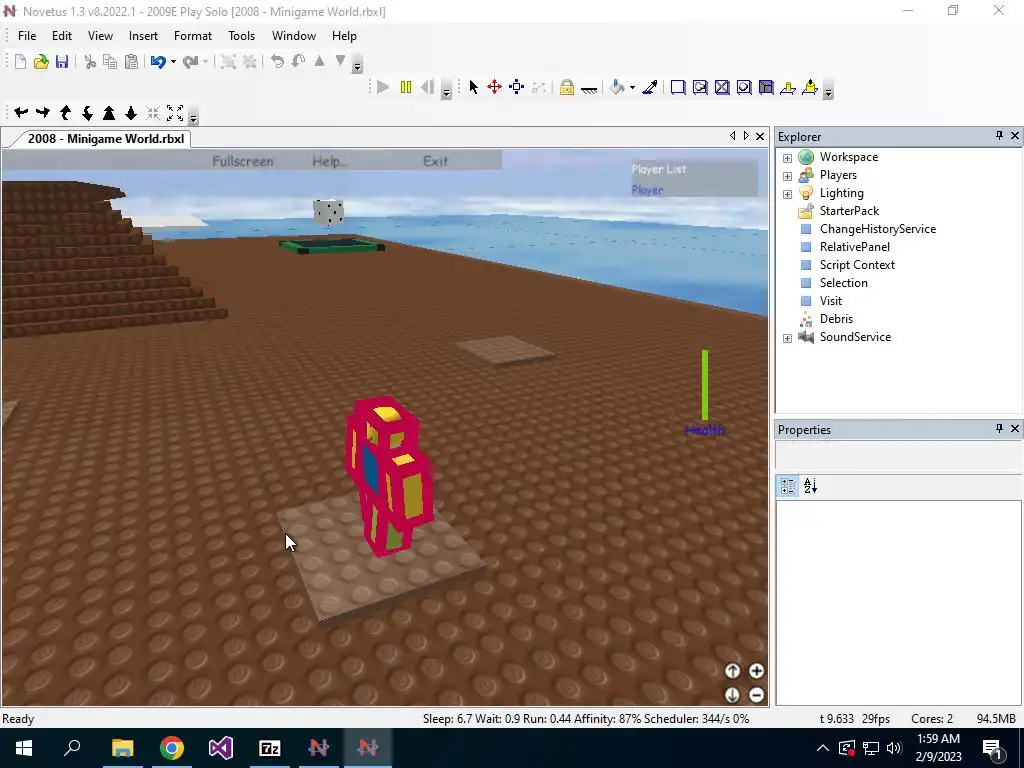Open the Tools menu
1024x768 pixels.
click(241, 36)
